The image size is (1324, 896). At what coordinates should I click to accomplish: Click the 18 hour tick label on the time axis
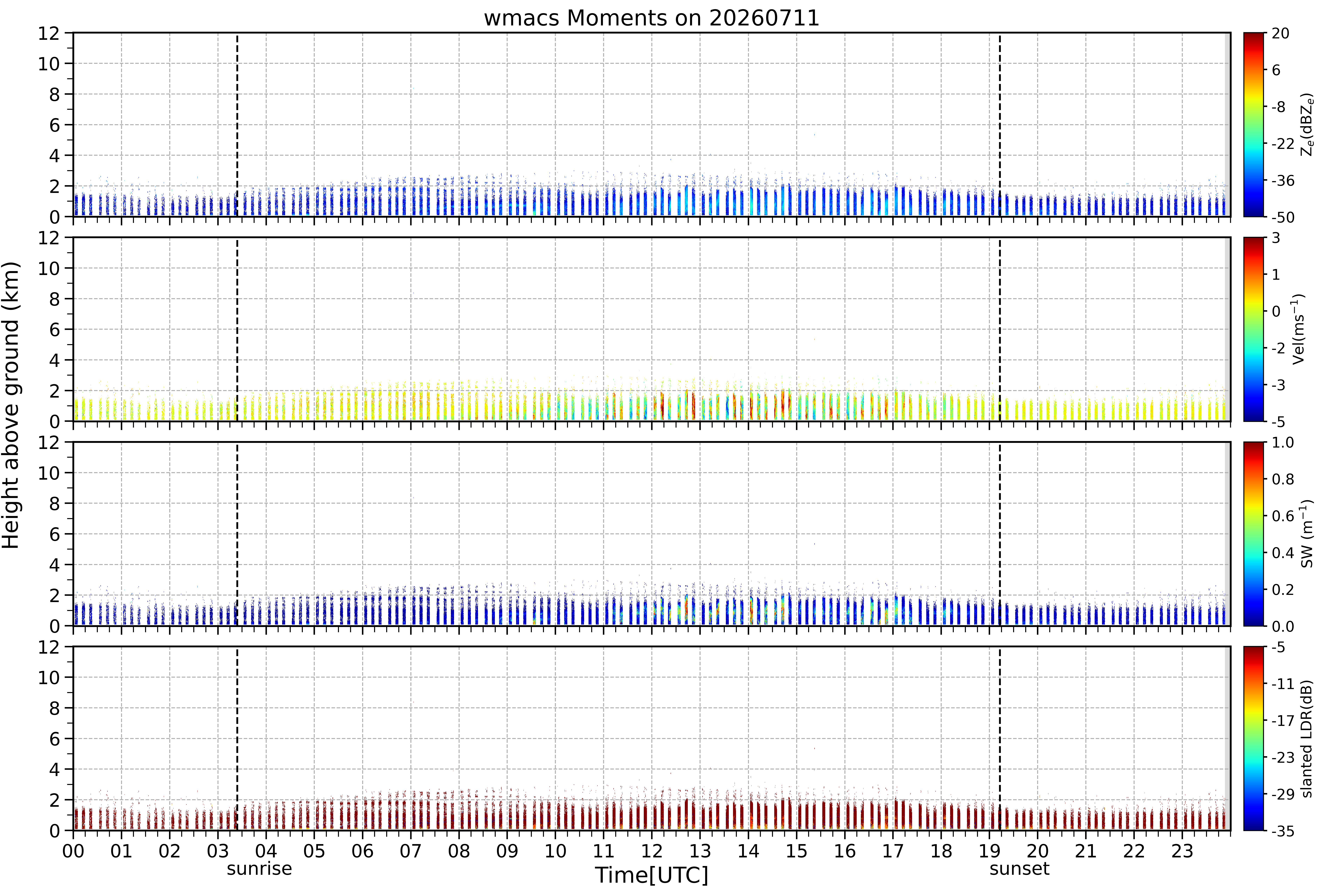point(941,851)
